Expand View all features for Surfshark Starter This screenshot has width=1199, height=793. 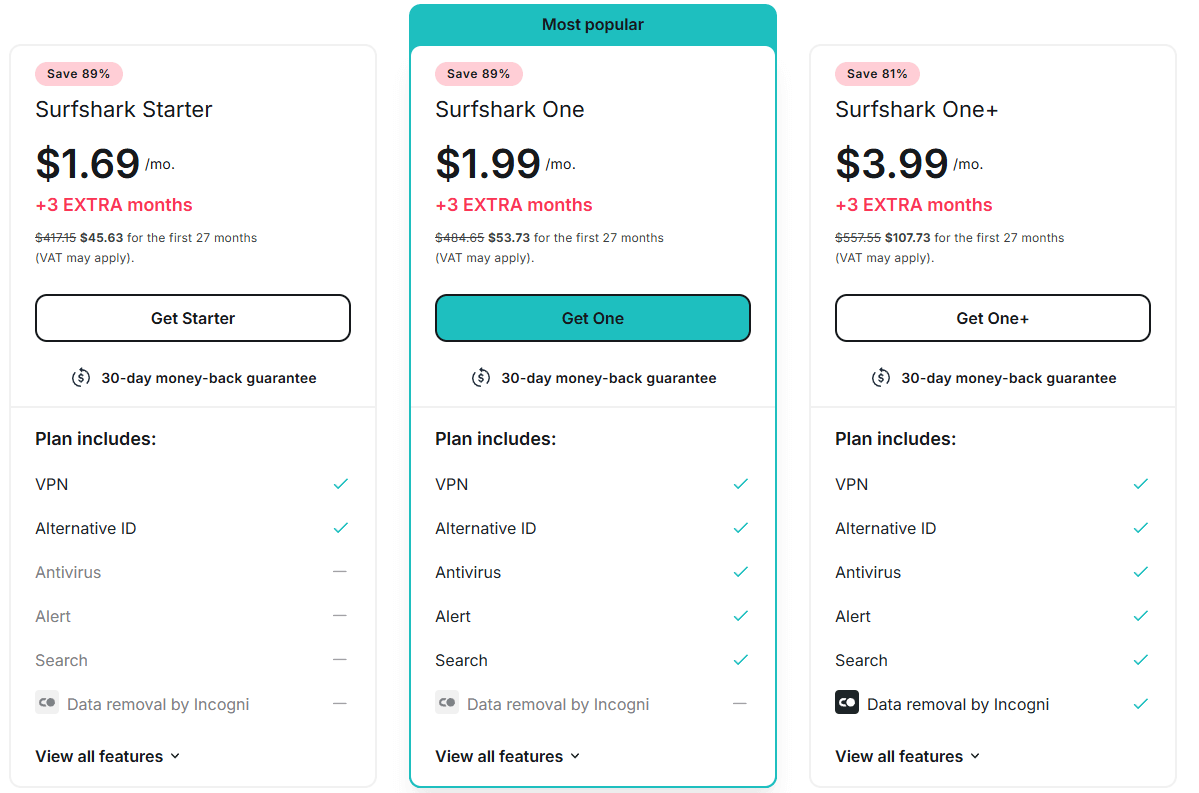click(x=108, y=756)
